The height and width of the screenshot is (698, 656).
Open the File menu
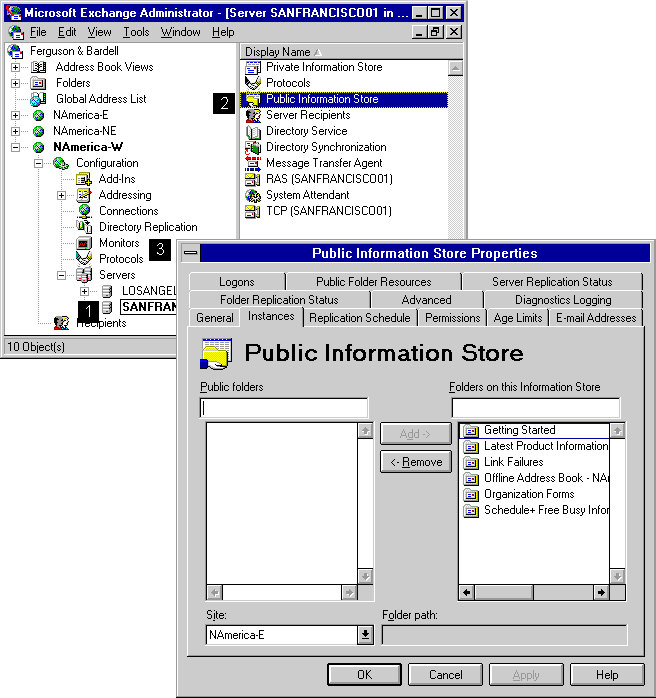(38, 32)
